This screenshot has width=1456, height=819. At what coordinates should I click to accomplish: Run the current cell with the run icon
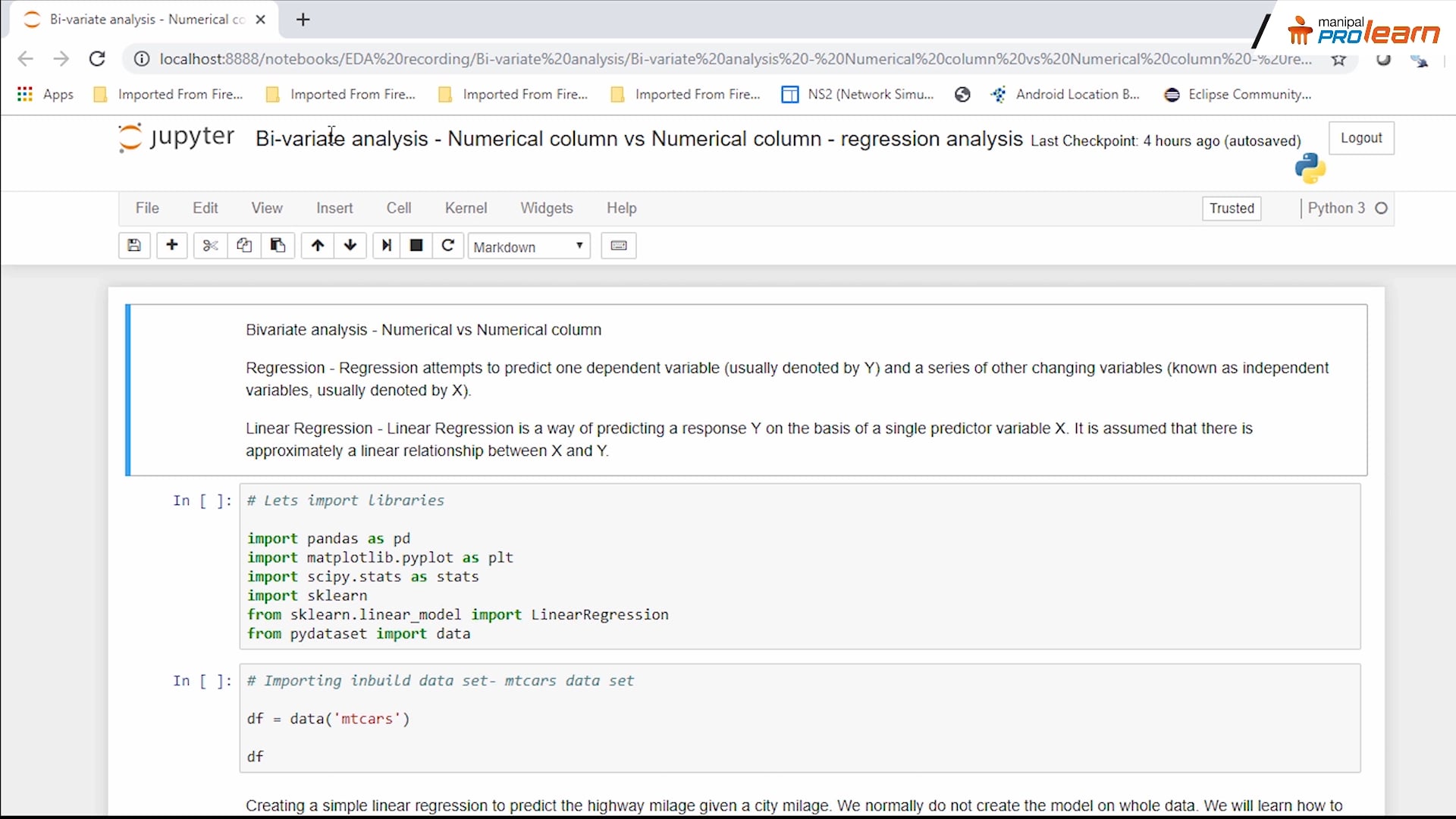387,246
